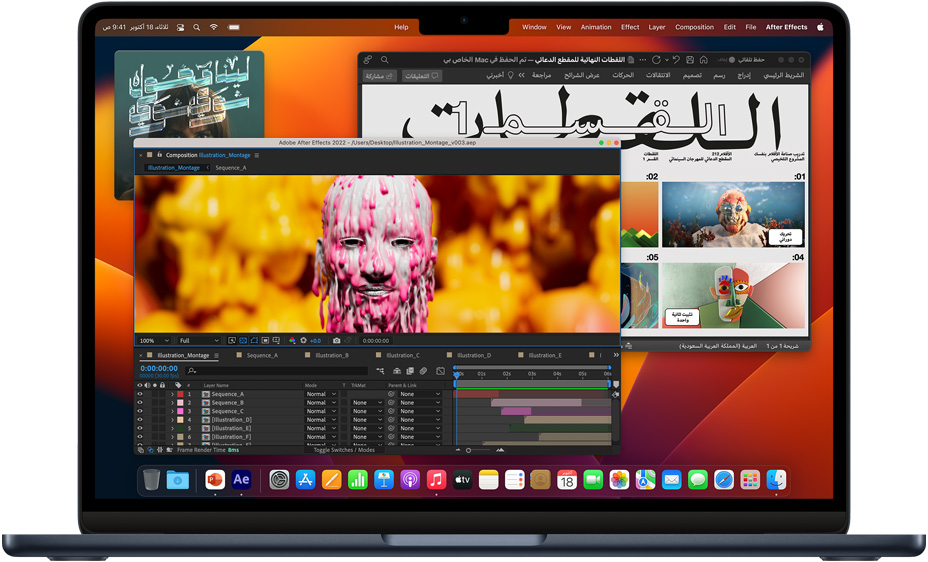Toggle visibility of Sequence_C layer
This screenshot has width=928, height=562.
pos(140,411)
